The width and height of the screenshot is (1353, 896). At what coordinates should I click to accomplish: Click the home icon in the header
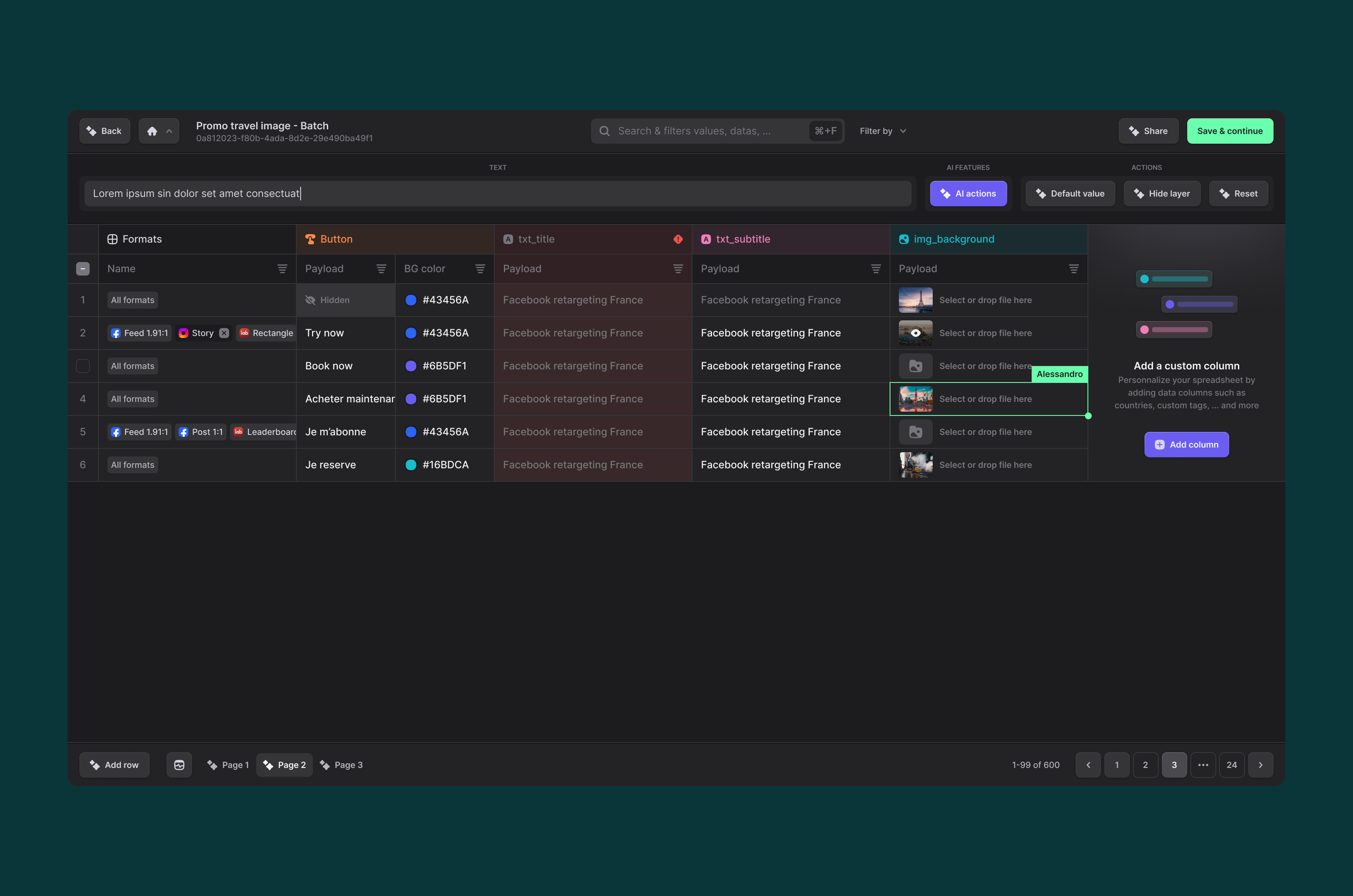coord(151,131)
